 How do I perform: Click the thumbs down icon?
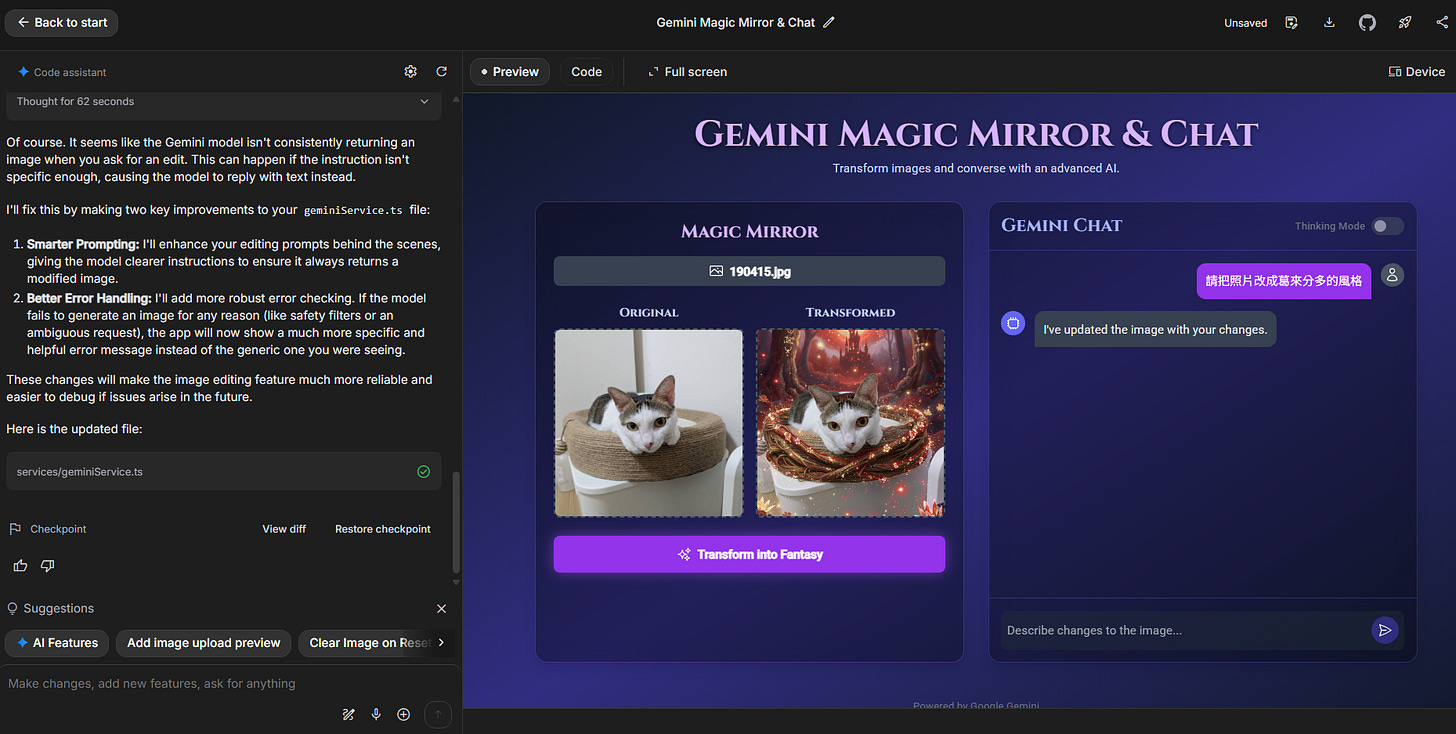tap(47, 566)
